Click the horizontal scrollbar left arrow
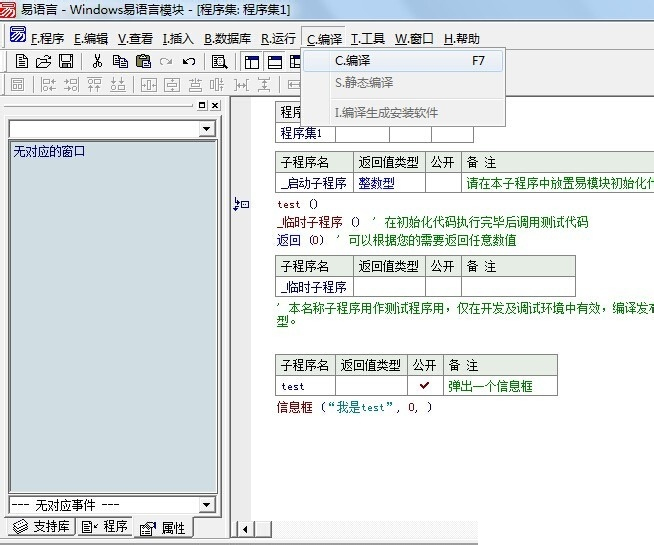Screen dimensions: 654x545 pos(243,528)
